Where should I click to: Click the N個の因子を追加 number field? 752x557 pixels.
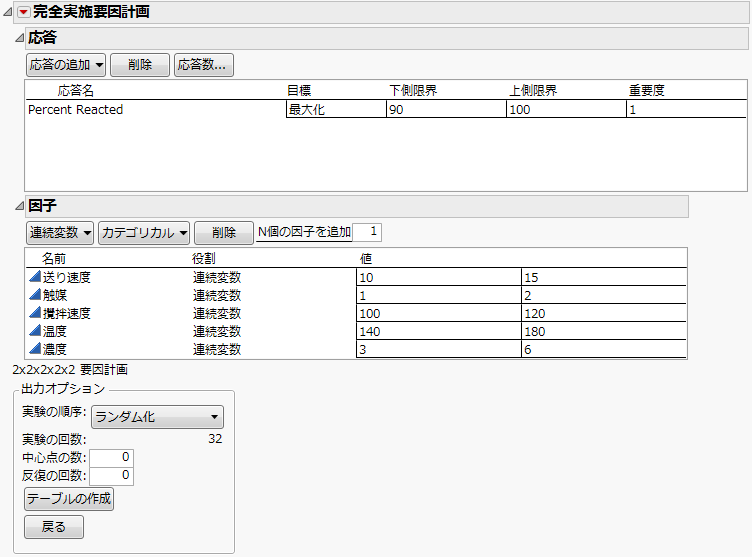click(x=367, y=232)
